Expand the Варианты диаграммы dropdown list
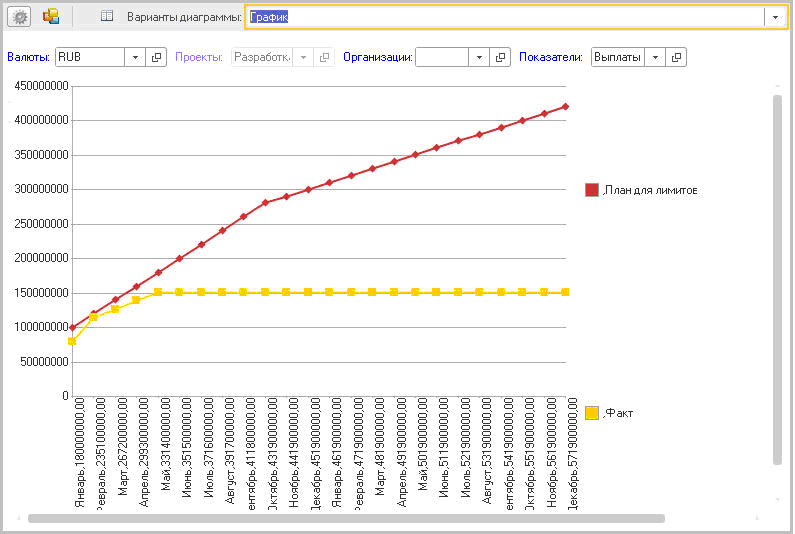Viewport: 795px width, 534px height. click(x=775, y=17)
